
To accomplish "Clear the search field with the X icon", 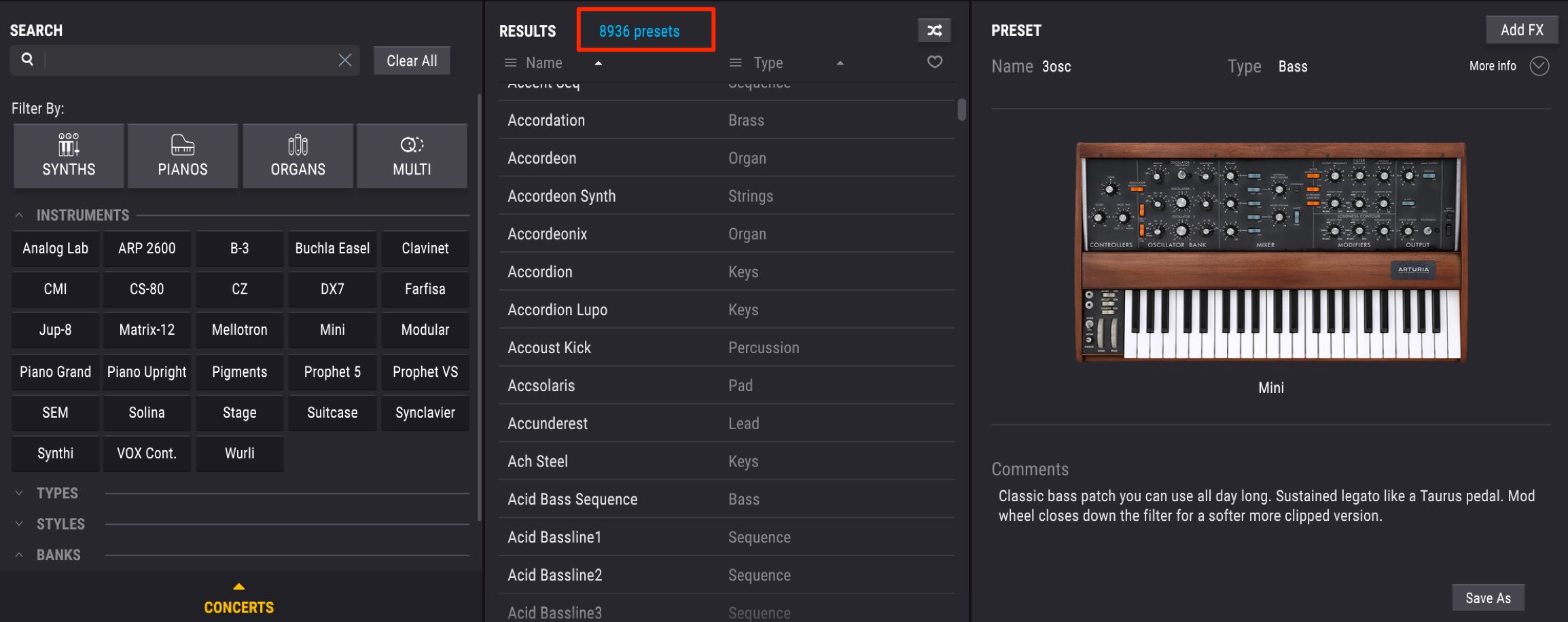I will pyautogui.click(x=345, y=60).
